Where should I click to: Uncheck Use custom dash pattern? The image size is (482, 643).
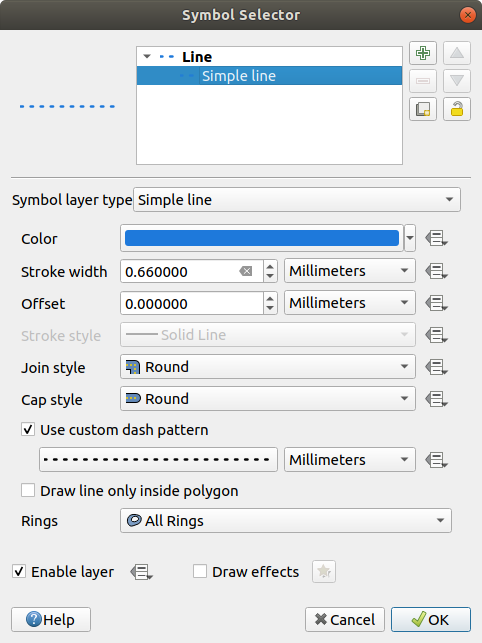(28, 430)
